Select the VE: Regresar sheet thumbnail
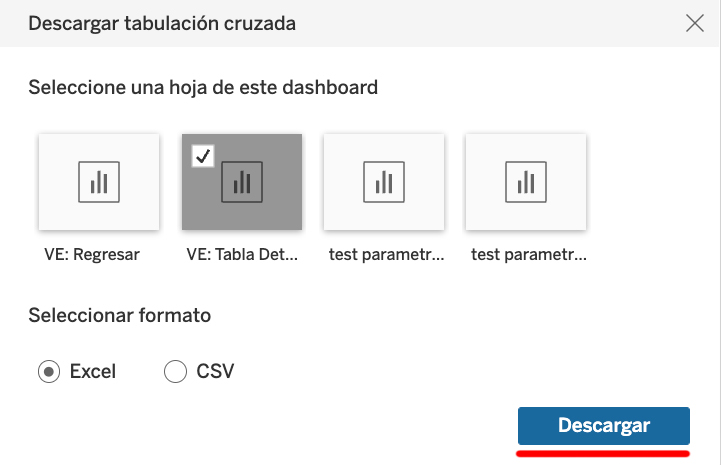Viewport: 721px width, 465px height. pos(99,182)
